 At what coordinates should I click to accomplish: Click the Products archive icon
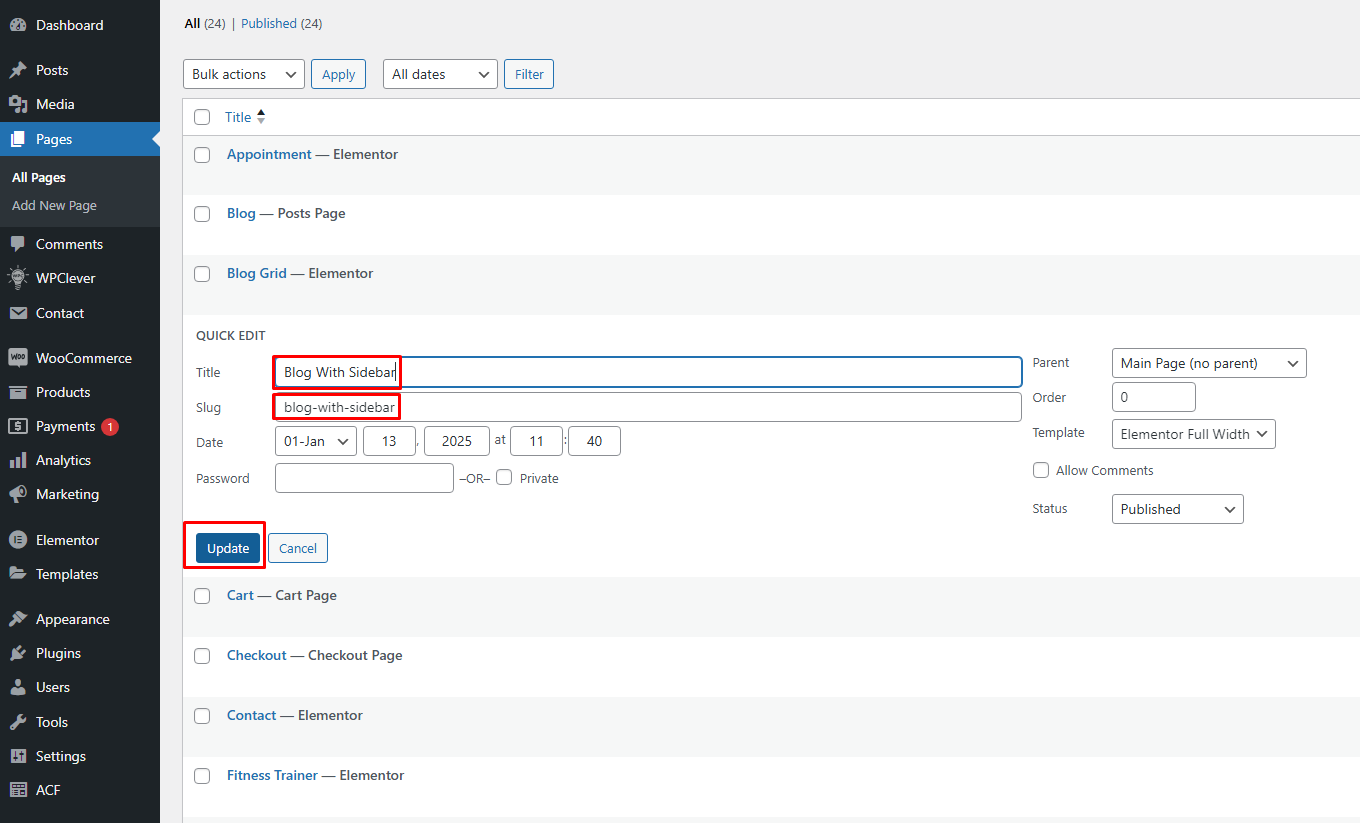(x=18, y=392)
